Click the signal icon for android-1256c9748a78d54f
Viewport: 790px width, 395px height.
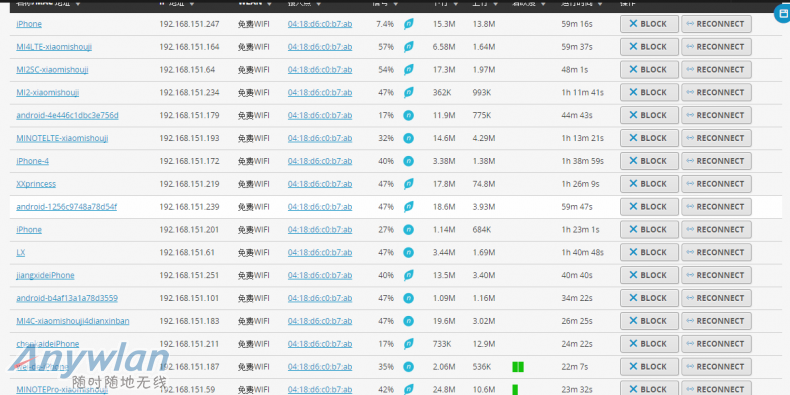pos(409,207)
